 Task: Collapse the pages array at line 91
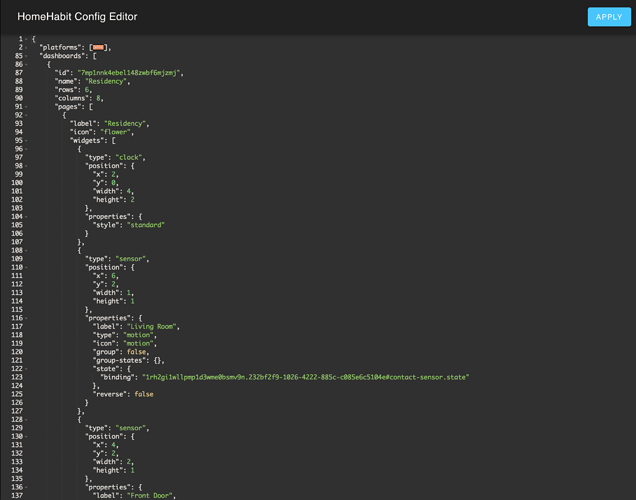coord(27,107)
